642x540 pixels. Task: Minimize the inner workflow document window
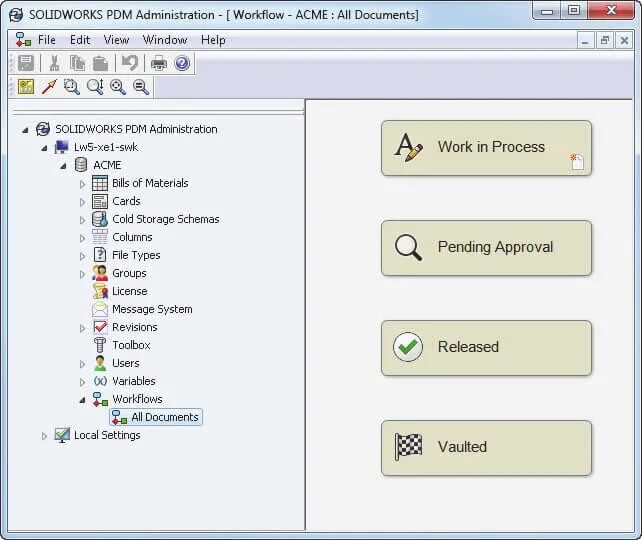click(585, 41)
